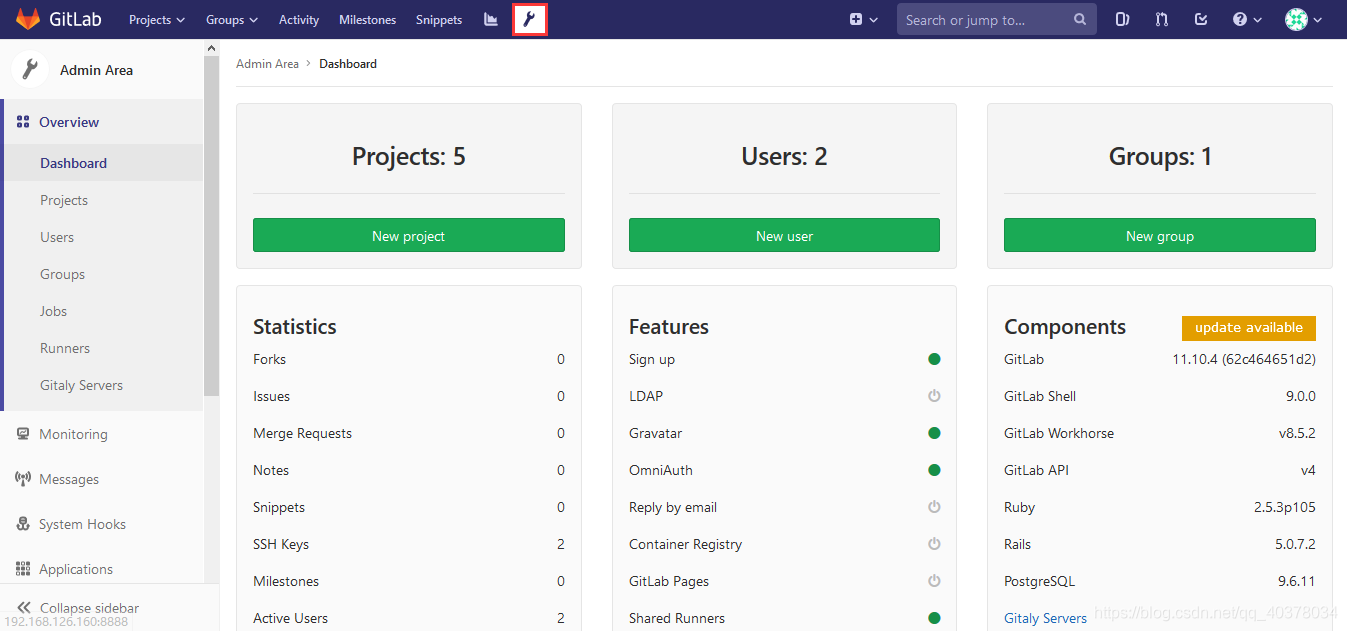Click the sidebar scrollbar up arrow
This screenshot has height=631, width=1347.
point(211,48)
